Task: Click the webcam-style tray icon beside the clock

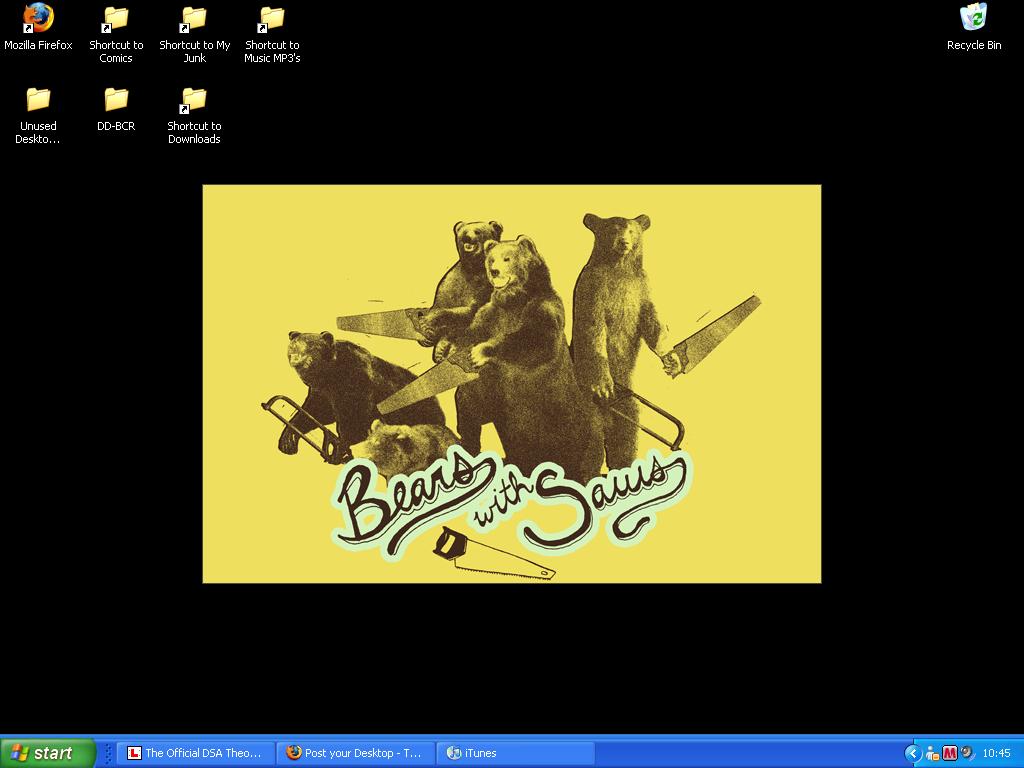Action: [967, 753]
